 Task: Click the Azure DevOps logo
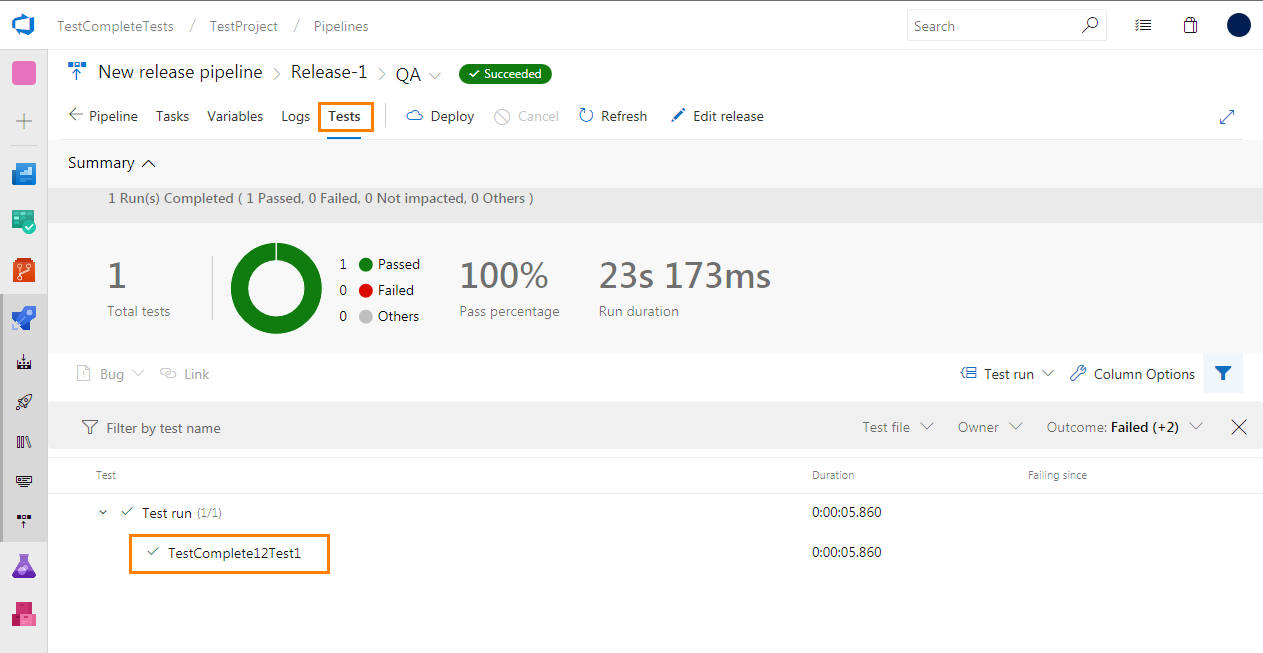click(24, 25)
